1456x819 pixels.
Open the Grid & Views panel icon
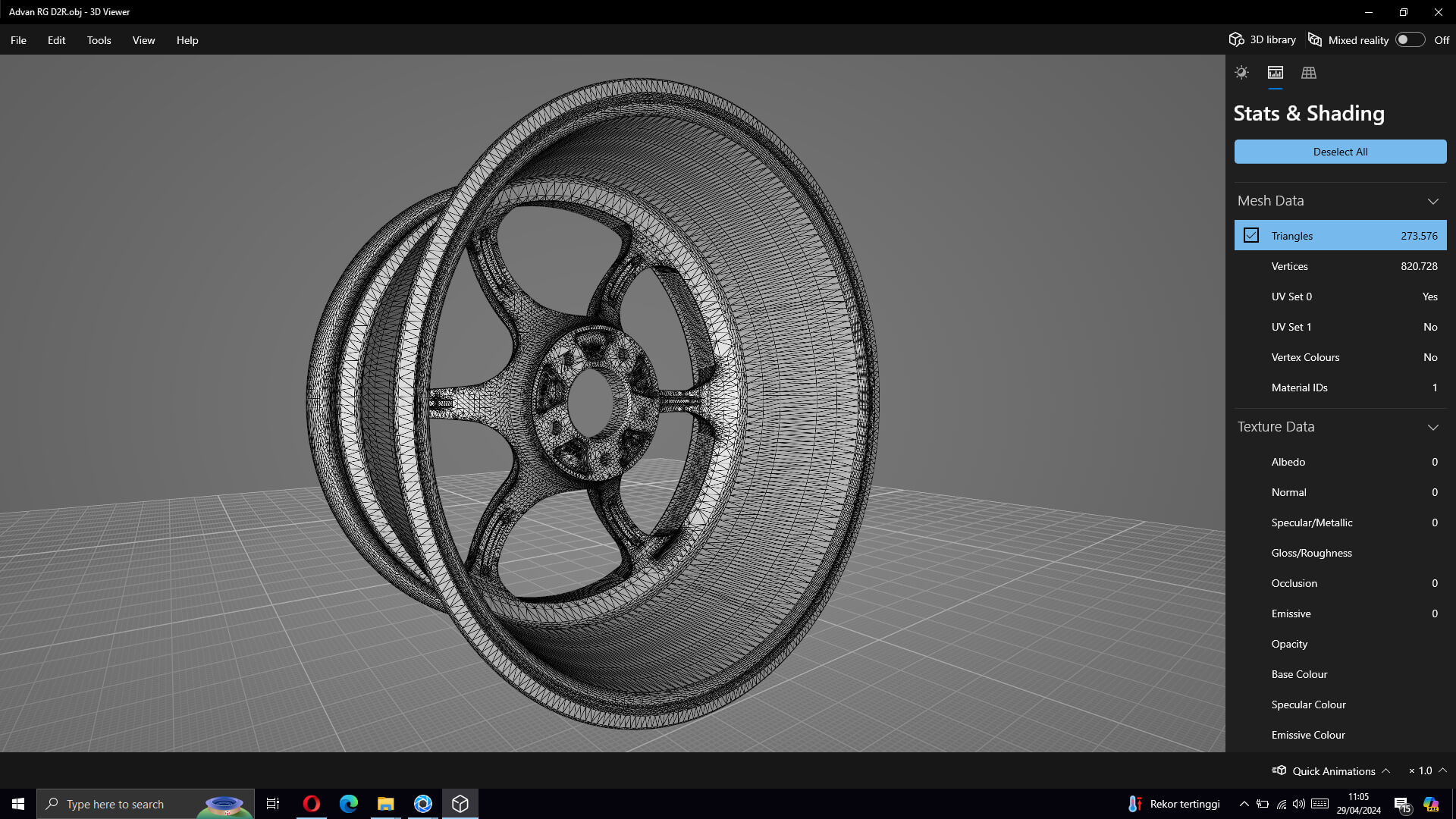point(1309,73)
